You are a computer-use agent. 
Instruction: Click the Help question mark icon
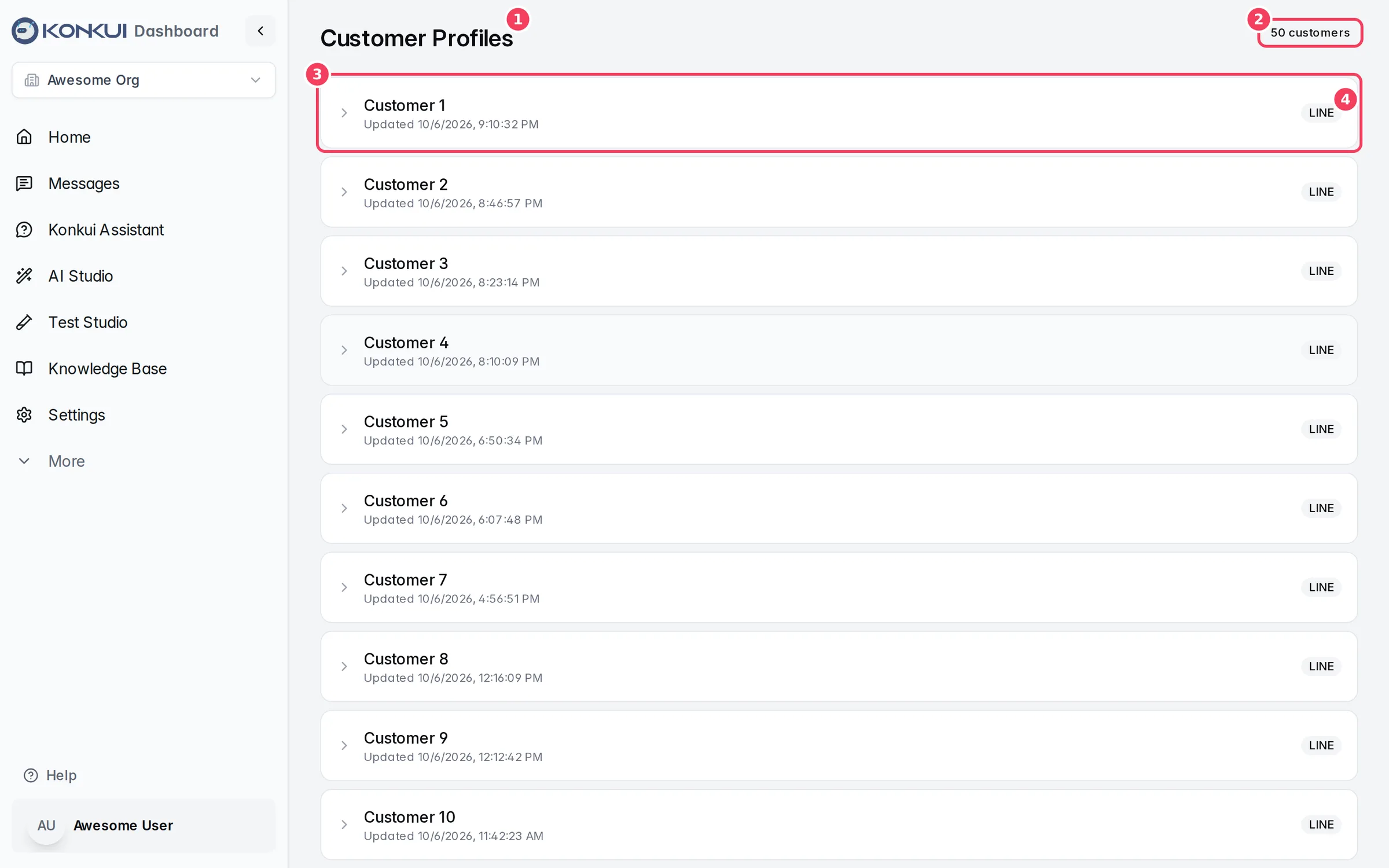(31, 775)
